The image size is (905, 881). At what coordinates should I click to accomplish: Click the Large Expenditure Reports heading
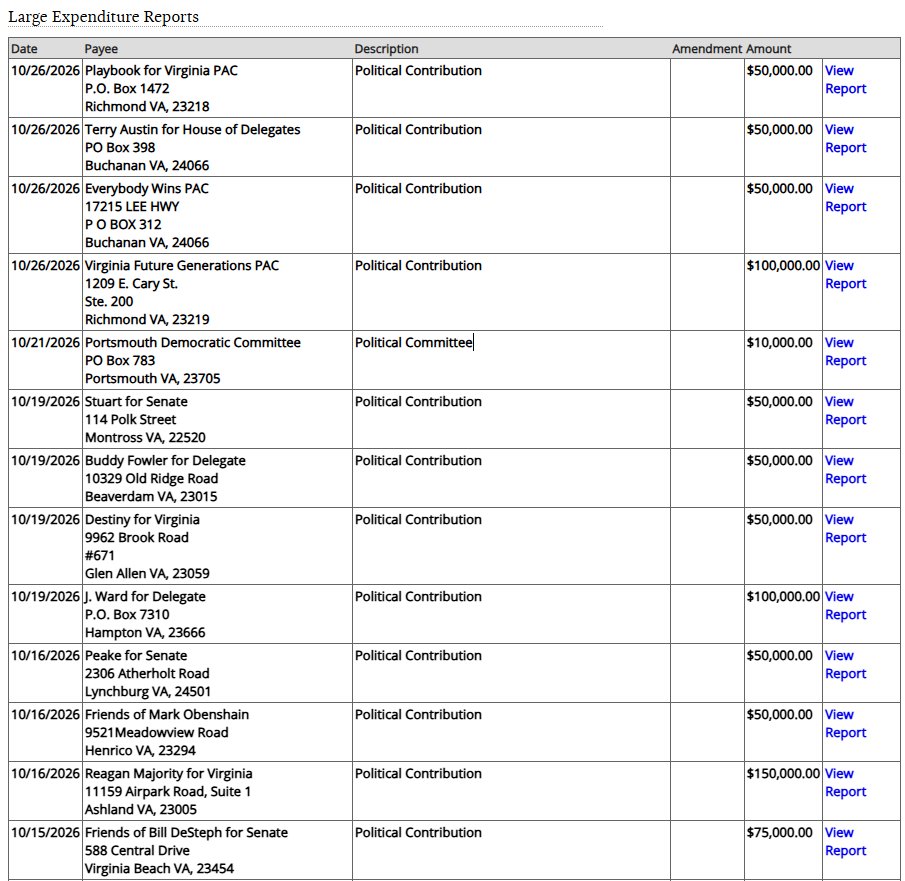click(x=103, y=17)
